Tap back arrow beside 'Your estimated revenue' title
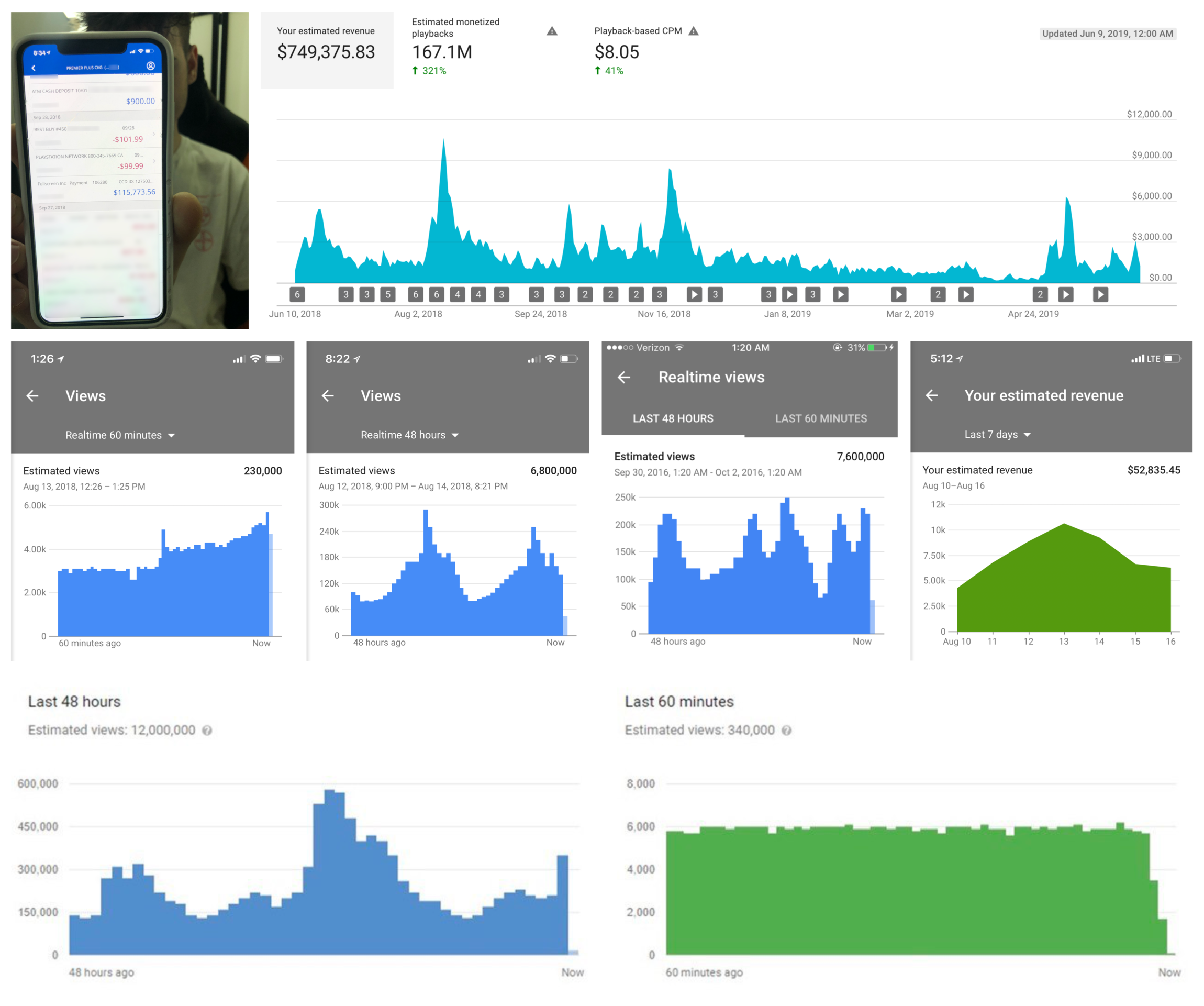The height and width of the screenshot is (1006, 1204). tap(932, 395)
